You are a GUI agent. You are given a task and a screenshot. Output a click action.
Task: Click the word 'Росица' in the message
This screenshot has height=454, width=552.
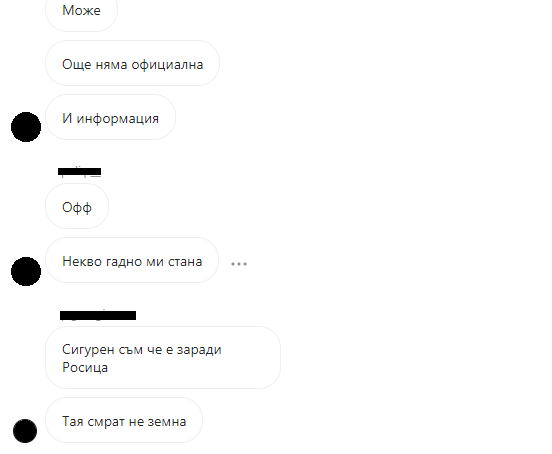(x=85, y=367)
